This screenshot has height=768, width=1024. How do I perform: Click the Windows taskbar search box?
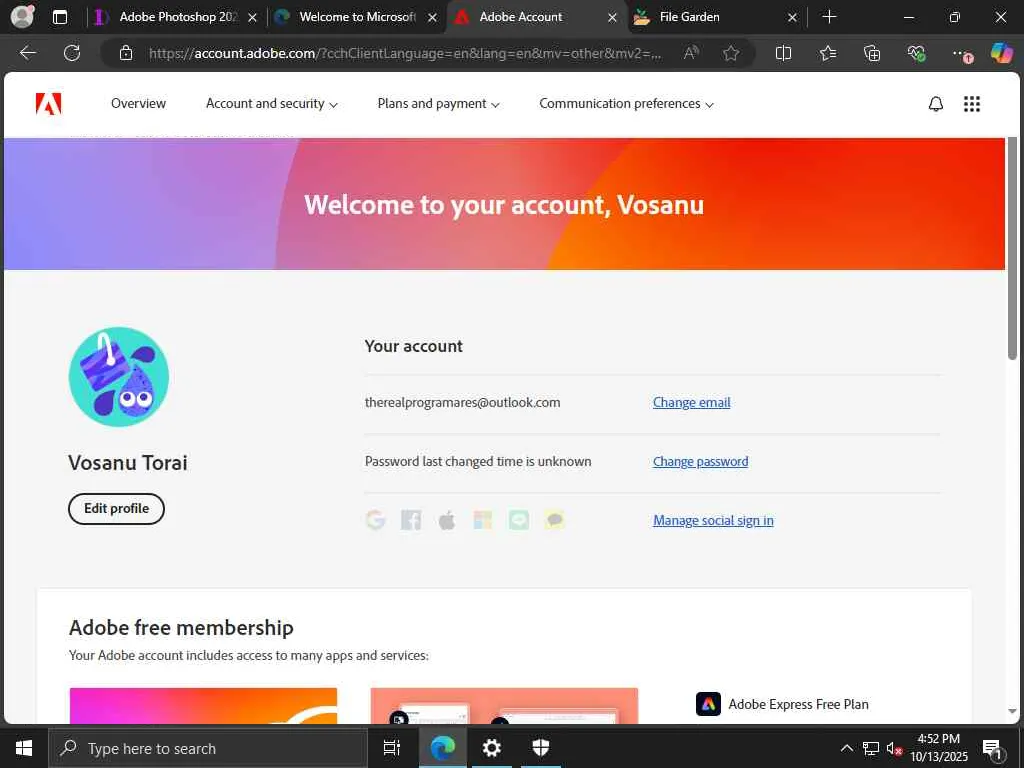[208, 748]
